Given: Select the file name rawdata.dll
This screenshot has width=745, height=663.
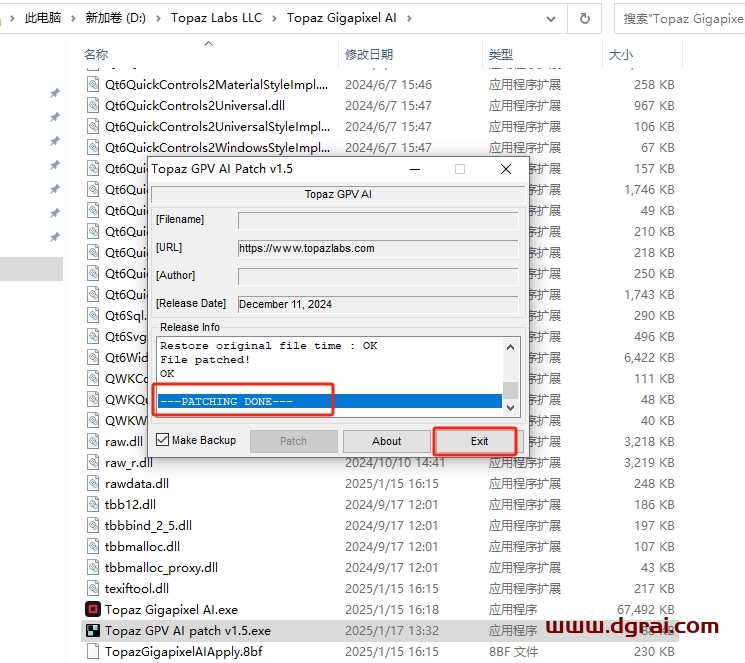Looking at the screenshot, I should pyautogui.click(x=137, y=483).
